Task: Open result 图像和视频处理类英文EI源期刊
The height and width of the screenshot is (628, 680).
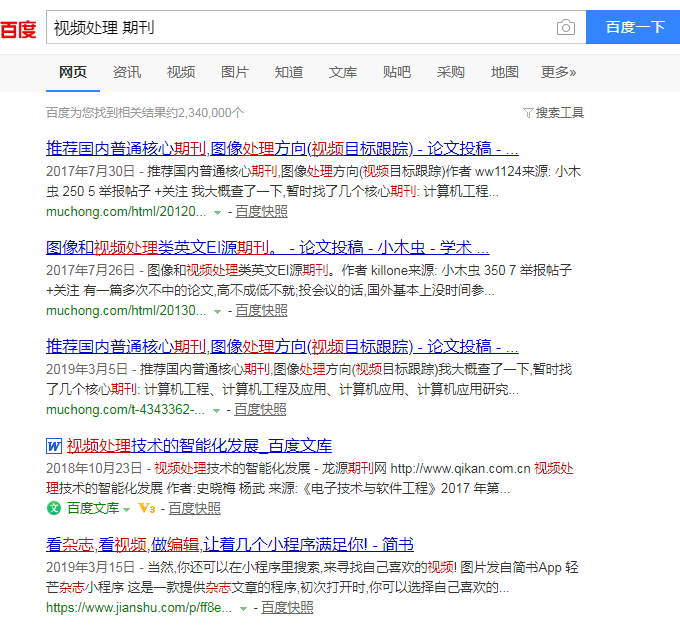Action: coord(268,248)
